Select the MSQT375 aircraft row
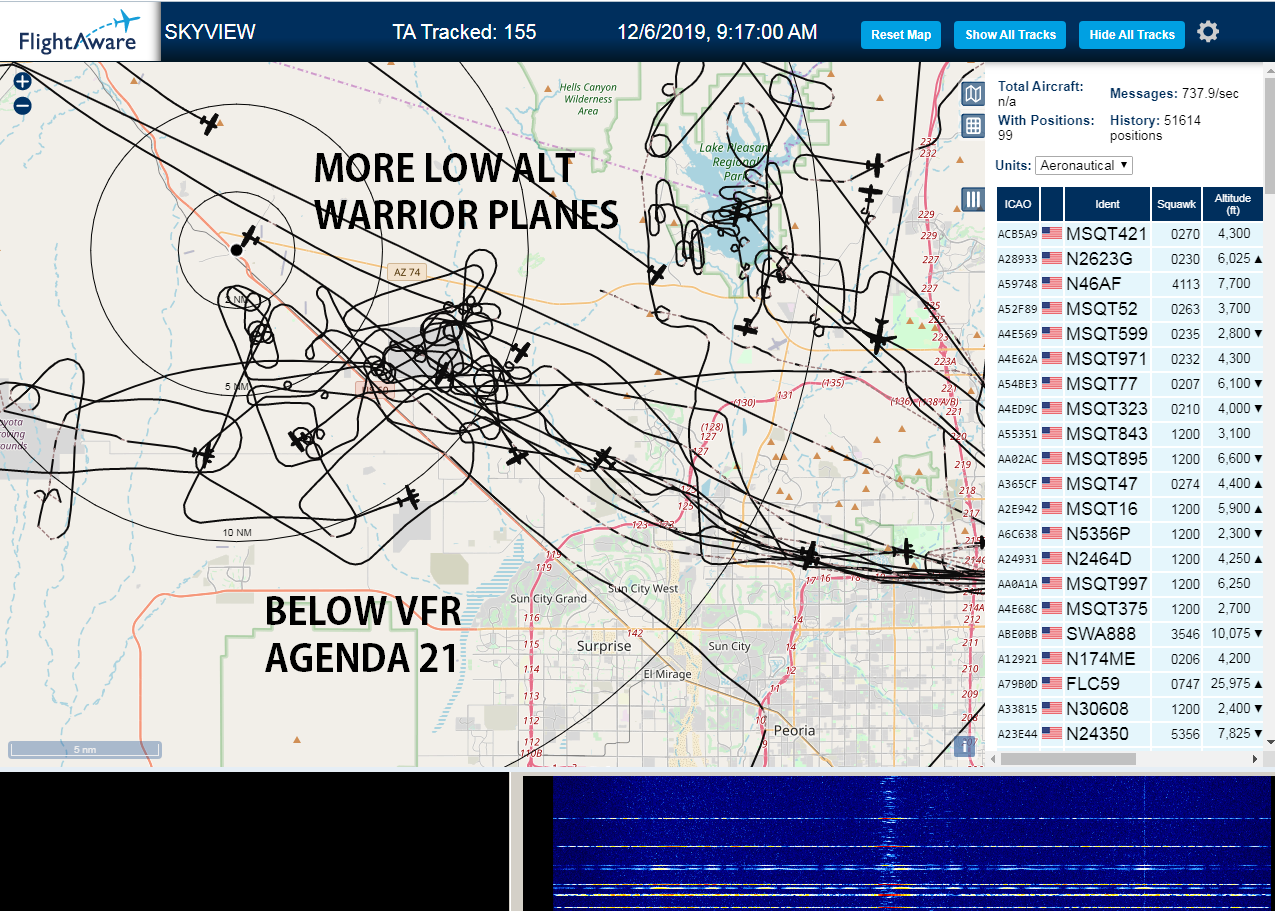This screenshot has height=911, width=1275. 1130,608
